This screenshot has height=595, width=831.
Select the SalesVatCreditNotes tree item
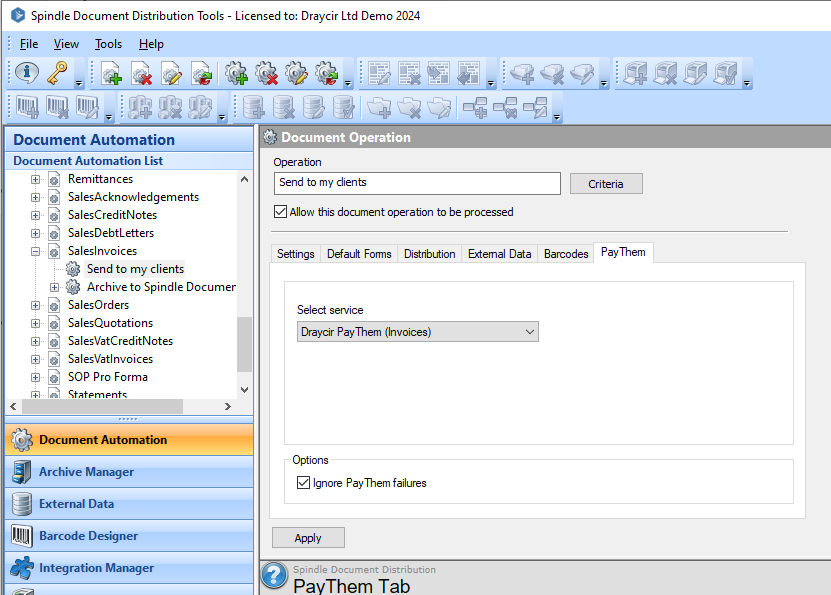pos(120,341)
